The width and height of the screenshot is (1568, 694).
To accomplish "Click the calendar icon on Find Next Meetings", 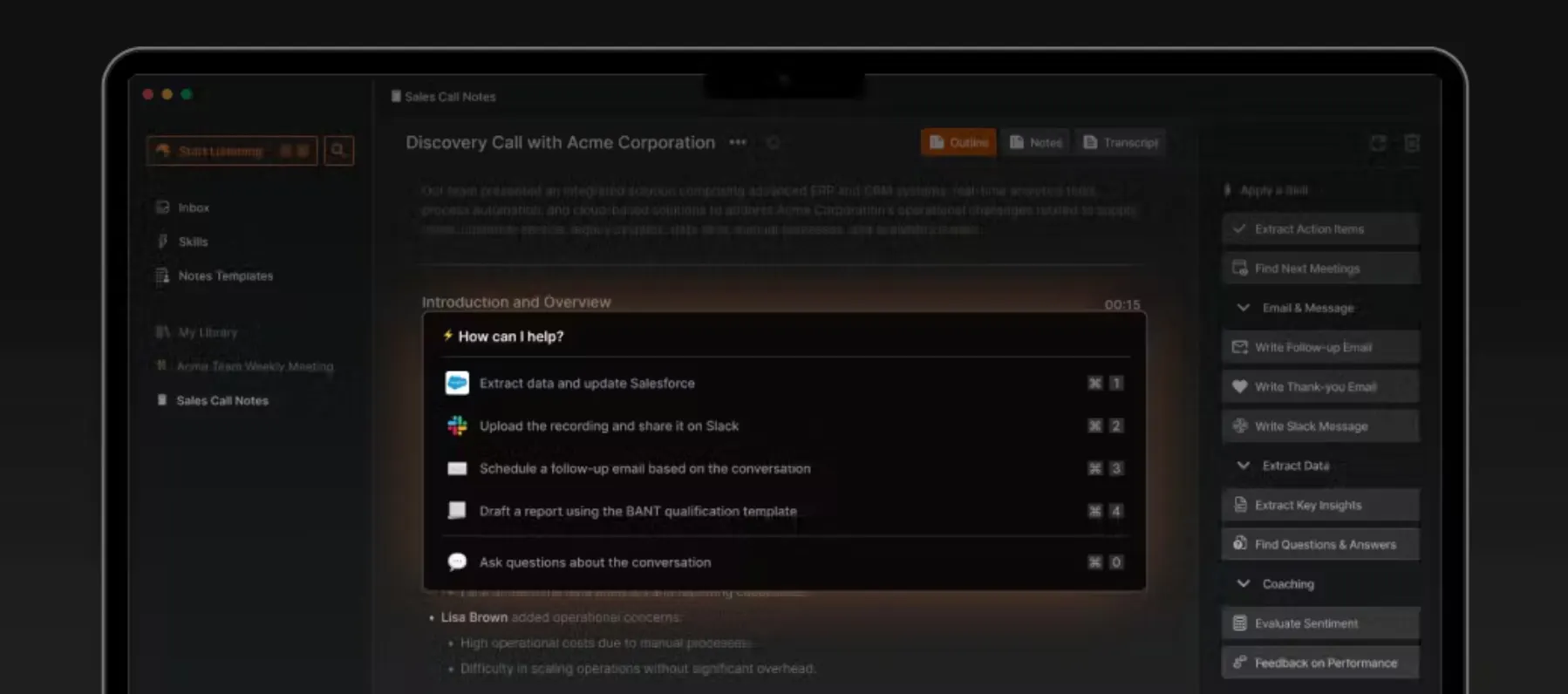I will [x=1239, y=268].
